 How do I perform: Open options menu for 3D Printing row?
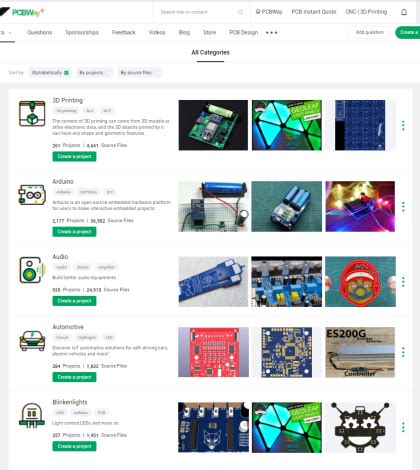coord(403,125)
